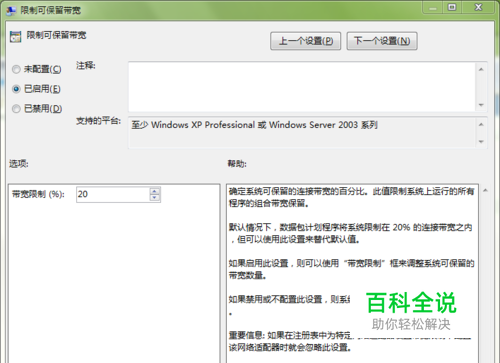Click the comment box scroll up arrow

pyautogui.click(x=481, y=69)
